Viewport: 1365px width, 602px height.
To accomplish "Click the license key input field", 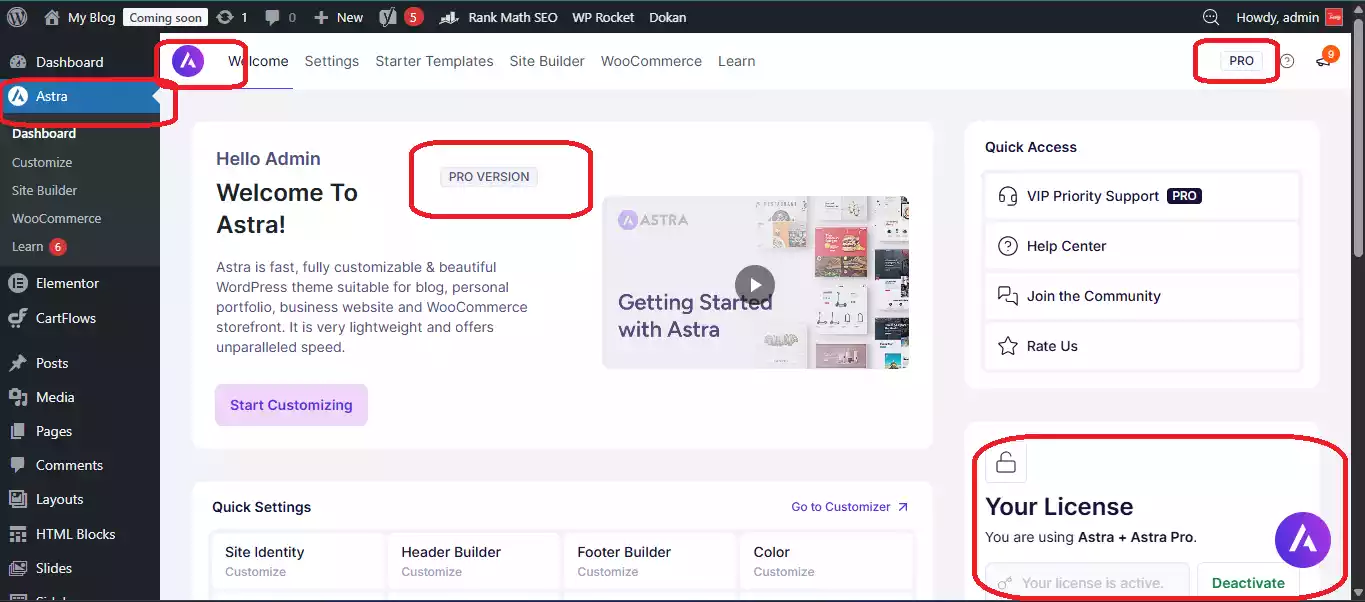I will [x=1087, y=583].
